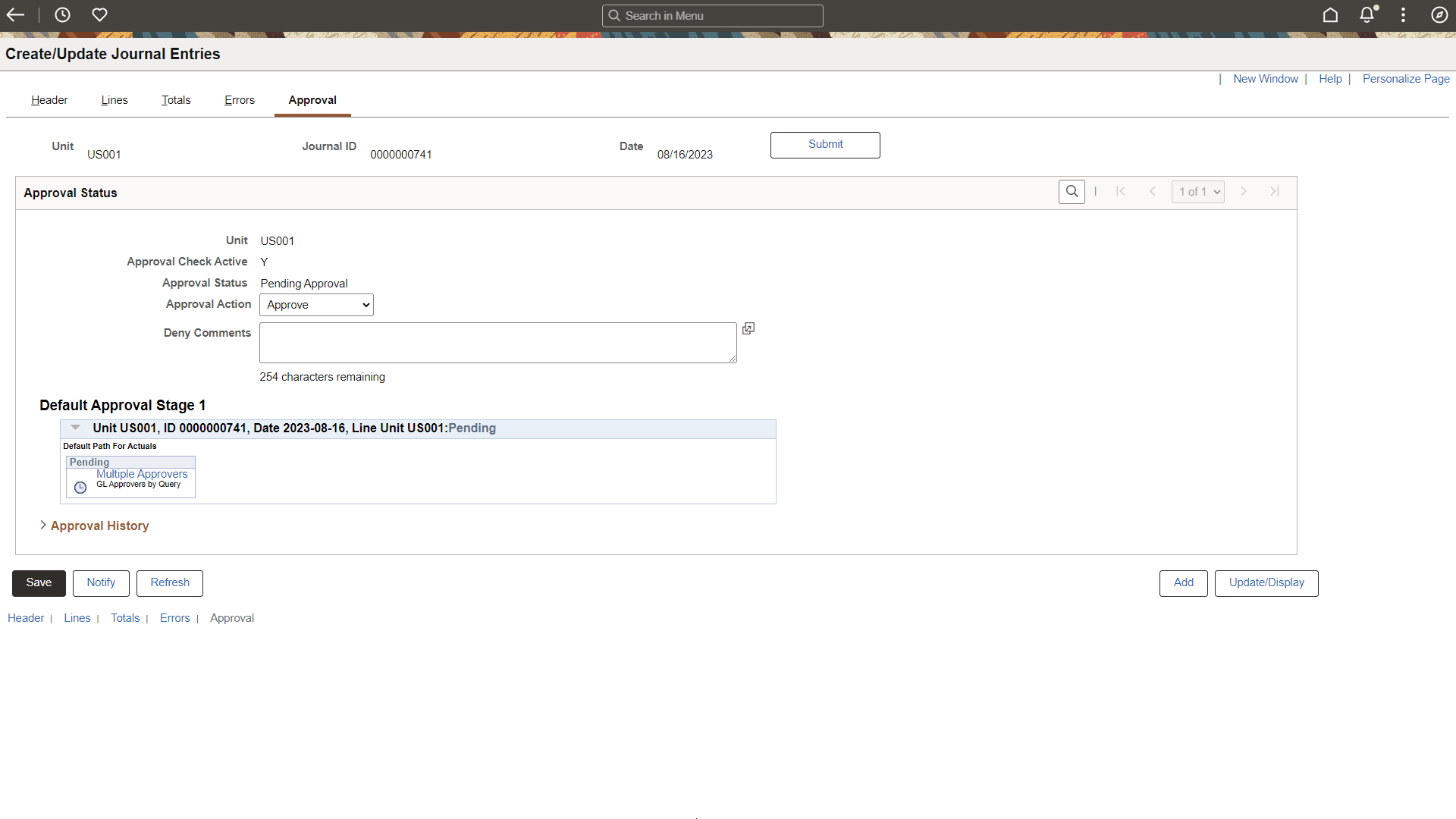
Task: Open favorites via the heart icon
Action: click(99, 14)
